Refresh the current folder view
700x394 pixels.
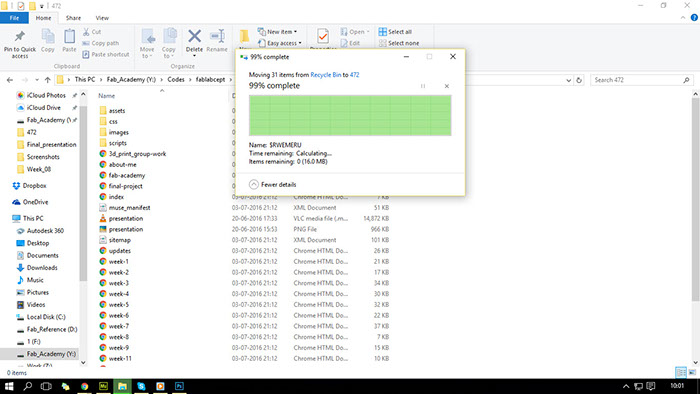(x=579, y=80)
